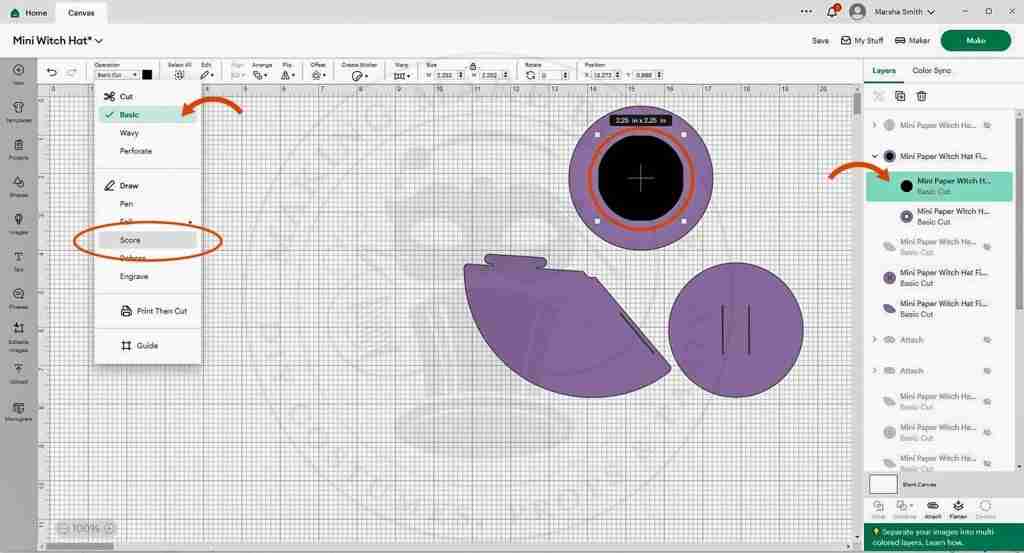Click the Upload icon in sidebar
Viewport: 1024px width, 553px height.
[18, 372]
